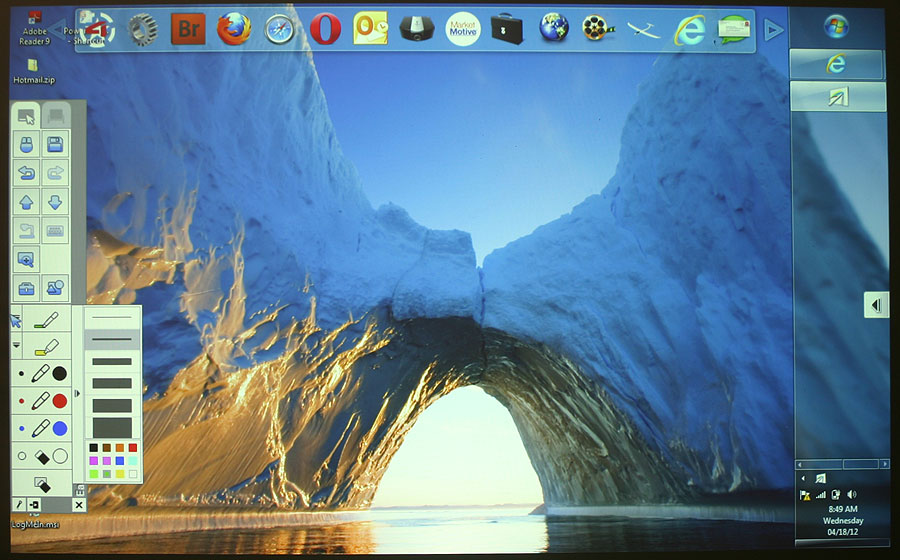Activate the magnifier zoom tool
The image size is (900, 560).
pos(26,259)
